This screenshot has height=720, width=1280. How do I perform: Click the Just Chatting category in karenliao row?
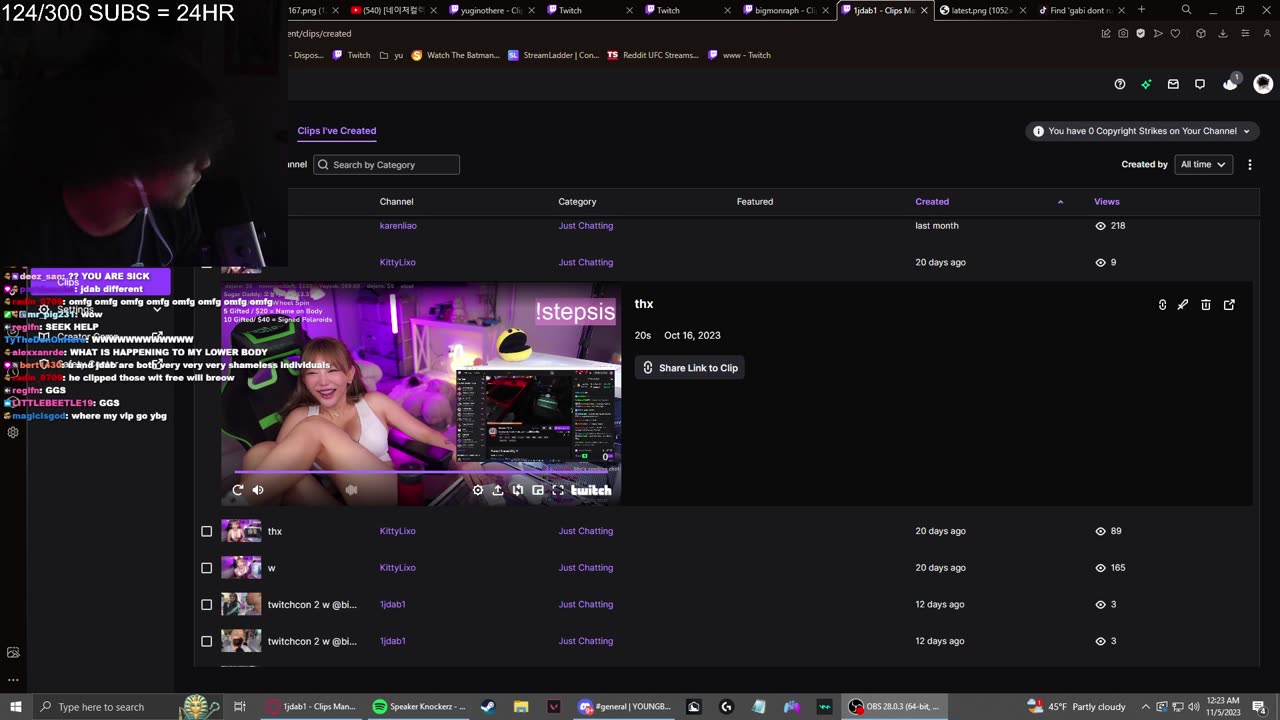coord(586,225)
